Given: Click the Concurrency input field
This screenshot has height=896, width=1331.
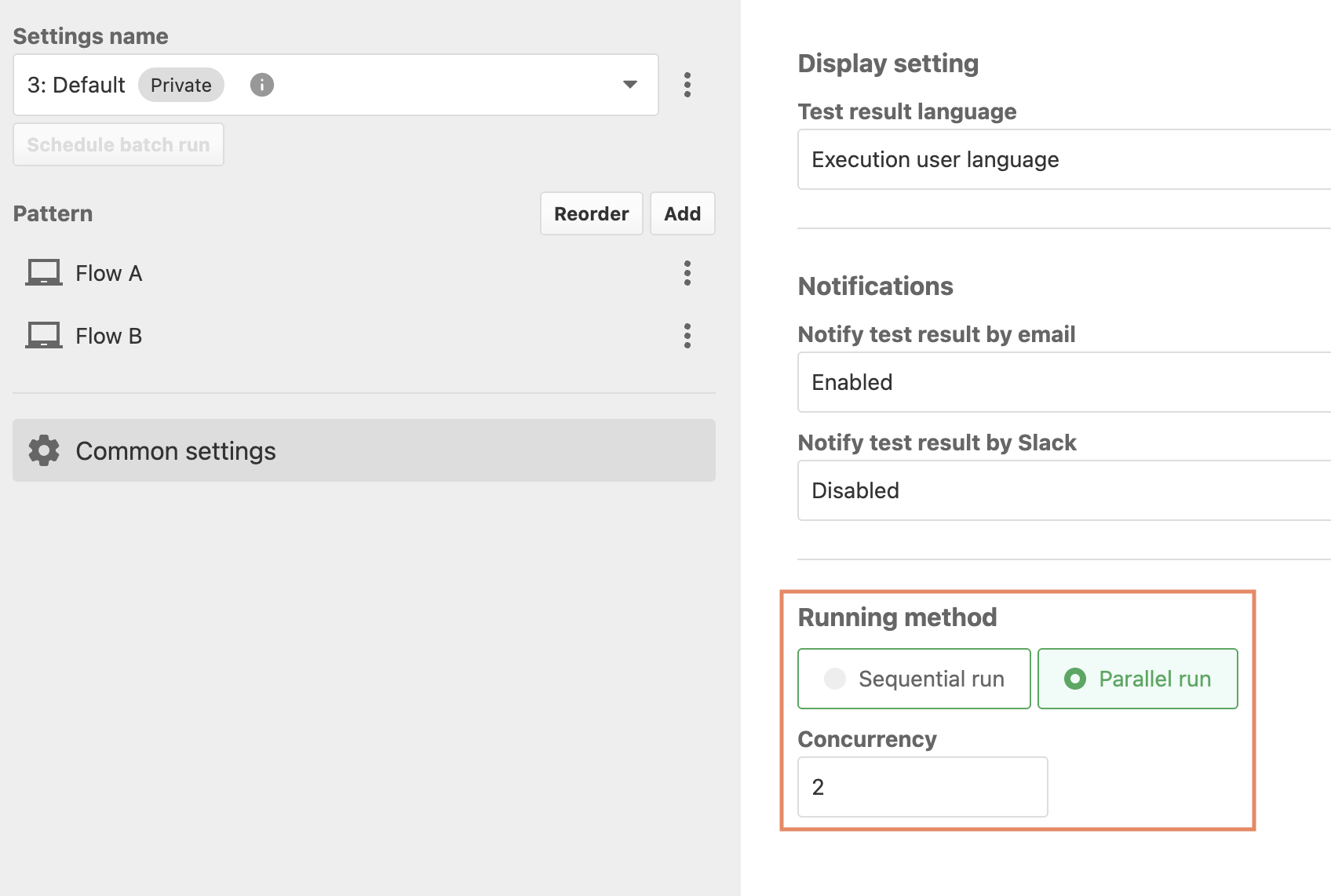Looking at the screenshot, I should 923,787.
